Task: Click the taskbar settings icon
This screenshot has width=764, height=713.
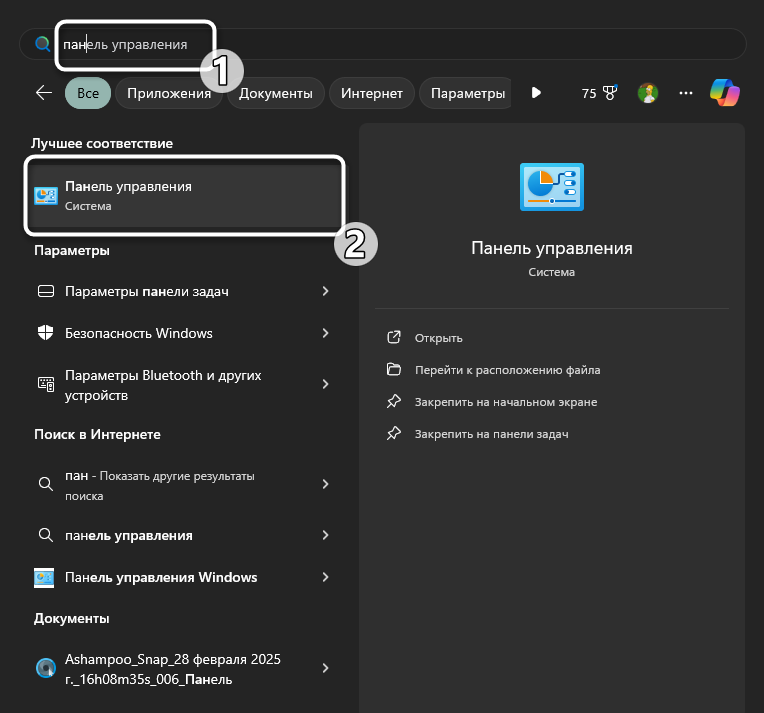Action: point(46,291)
